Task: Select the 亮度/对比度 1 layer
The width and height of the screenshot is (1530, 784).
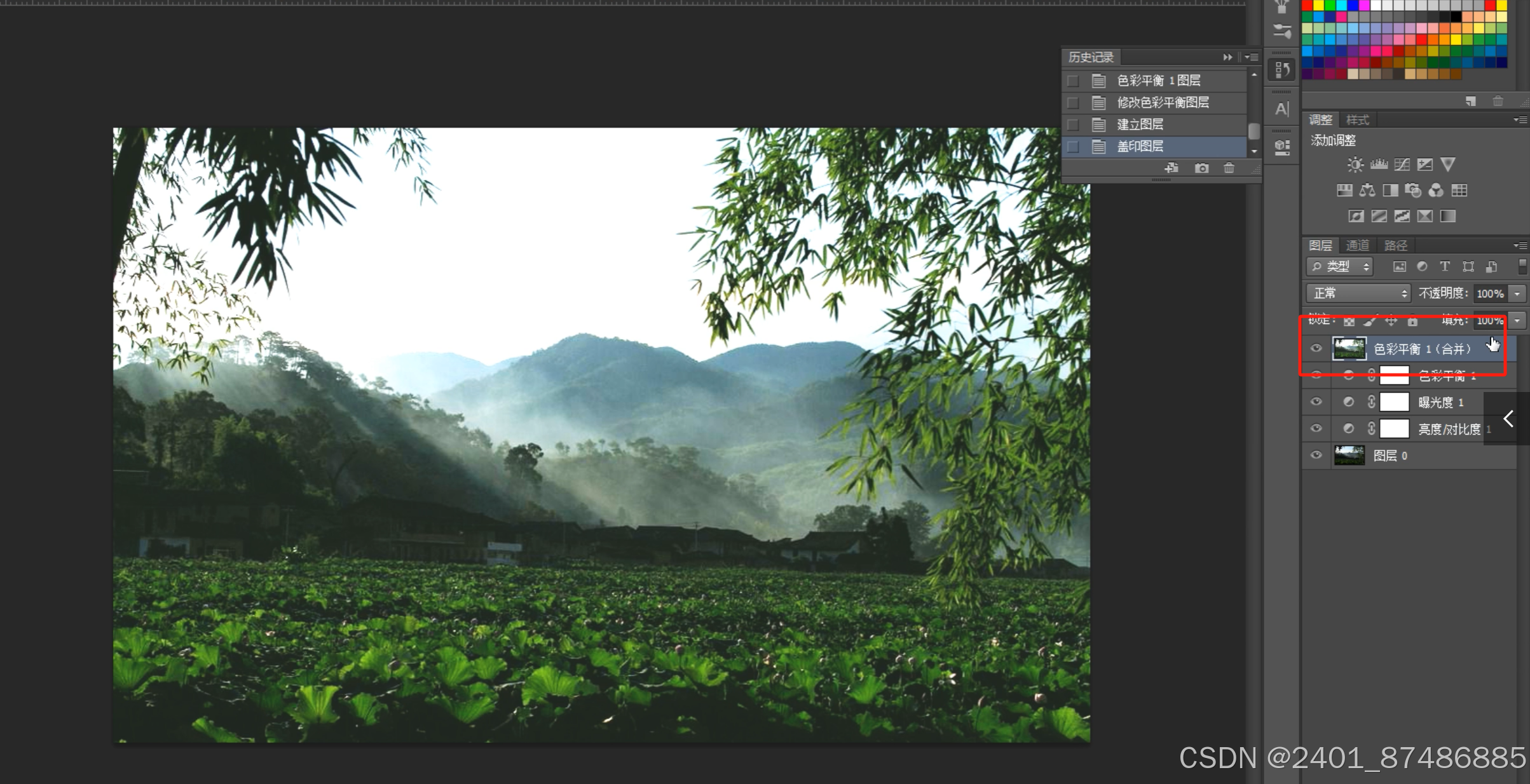Action: 1449,429
